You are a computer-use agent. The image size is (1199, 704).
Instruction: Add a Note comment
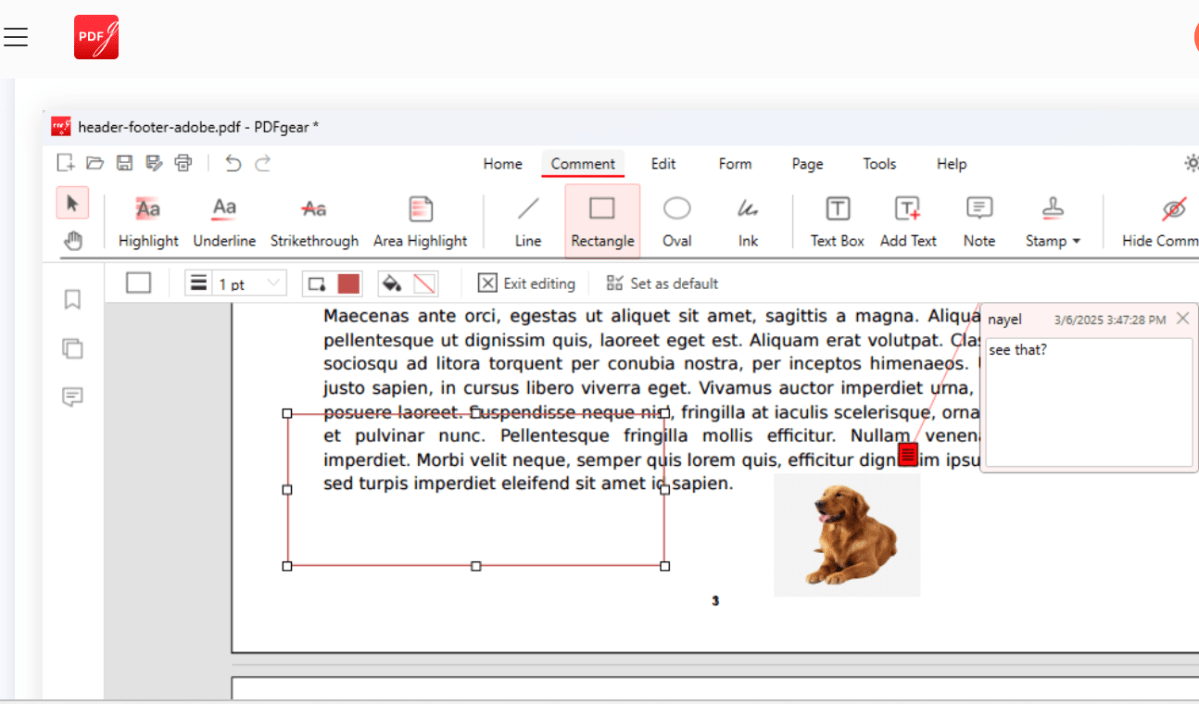(979, 221)
